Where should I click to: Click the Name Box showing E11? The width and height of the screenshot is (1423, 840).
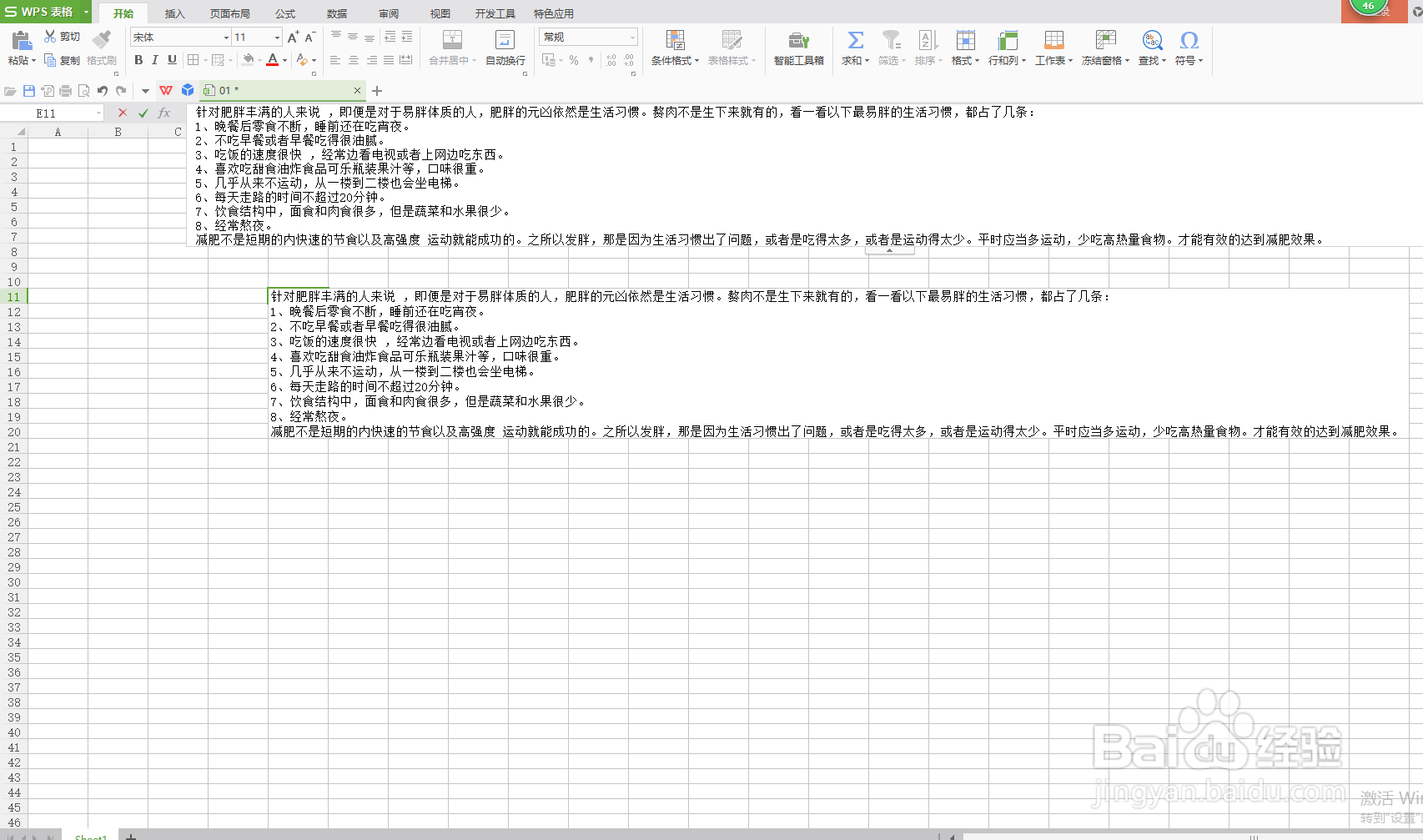pyautogui.click(x=50, y=112)
